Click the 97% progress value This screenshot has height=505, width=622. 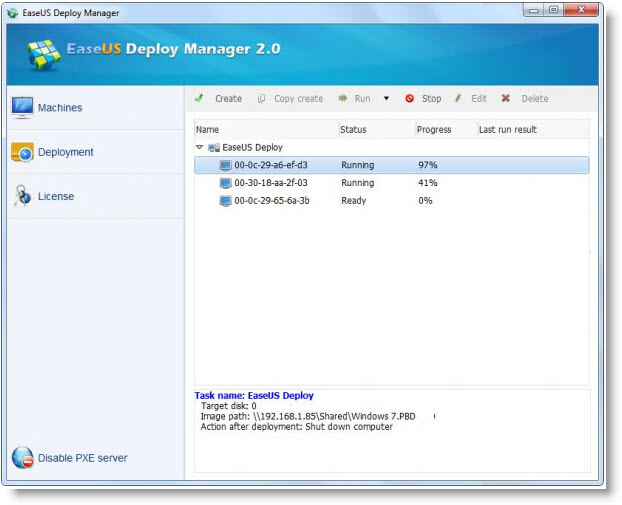428,165
